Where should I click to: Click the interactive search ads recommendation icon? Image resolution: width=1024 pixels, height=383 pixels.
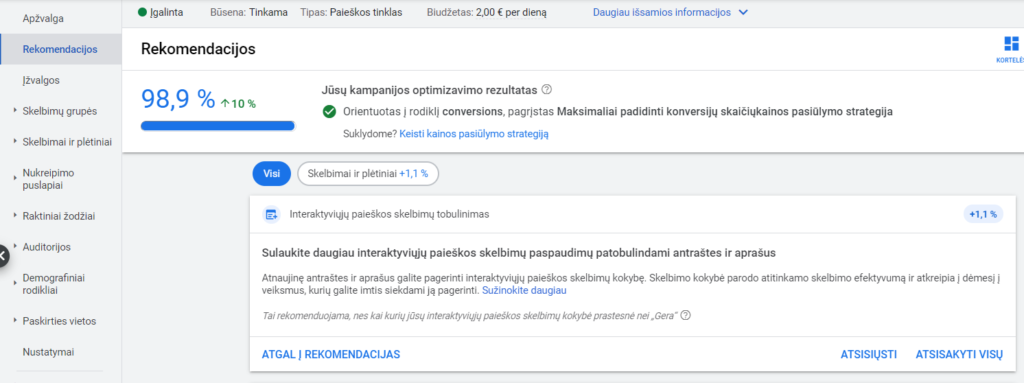pos(271,214)
